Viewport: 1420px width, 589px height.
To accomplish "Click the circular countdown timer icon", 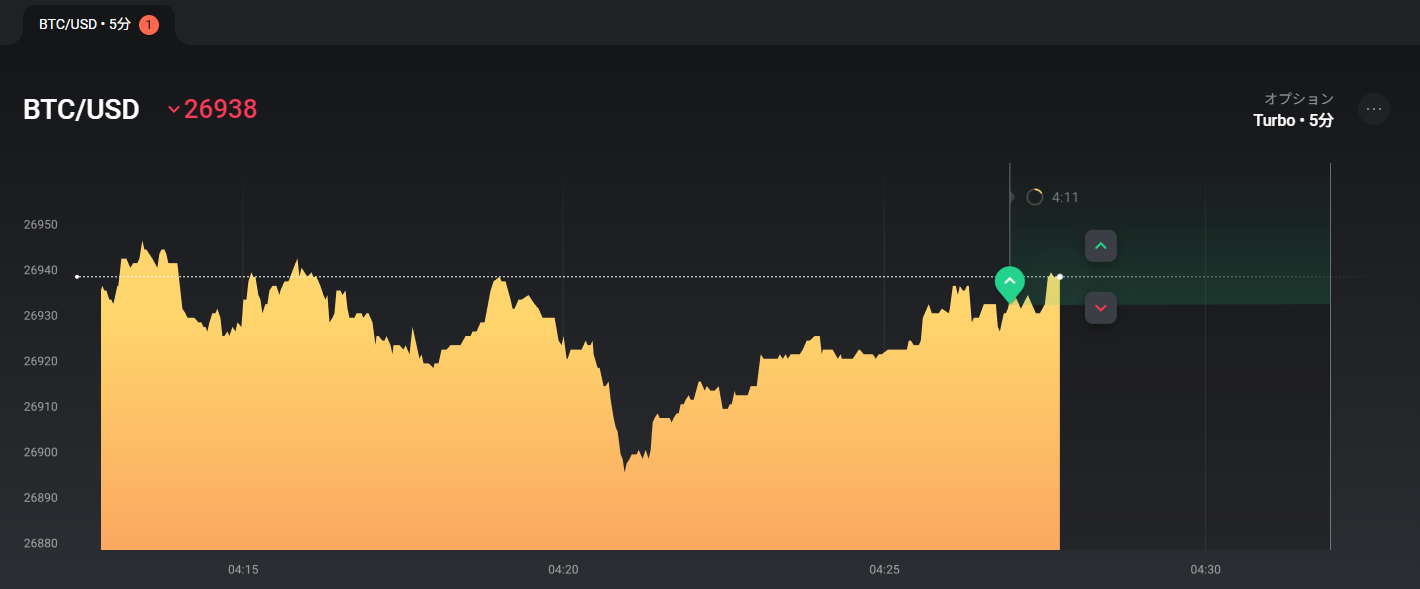I will pos(1035,197).
